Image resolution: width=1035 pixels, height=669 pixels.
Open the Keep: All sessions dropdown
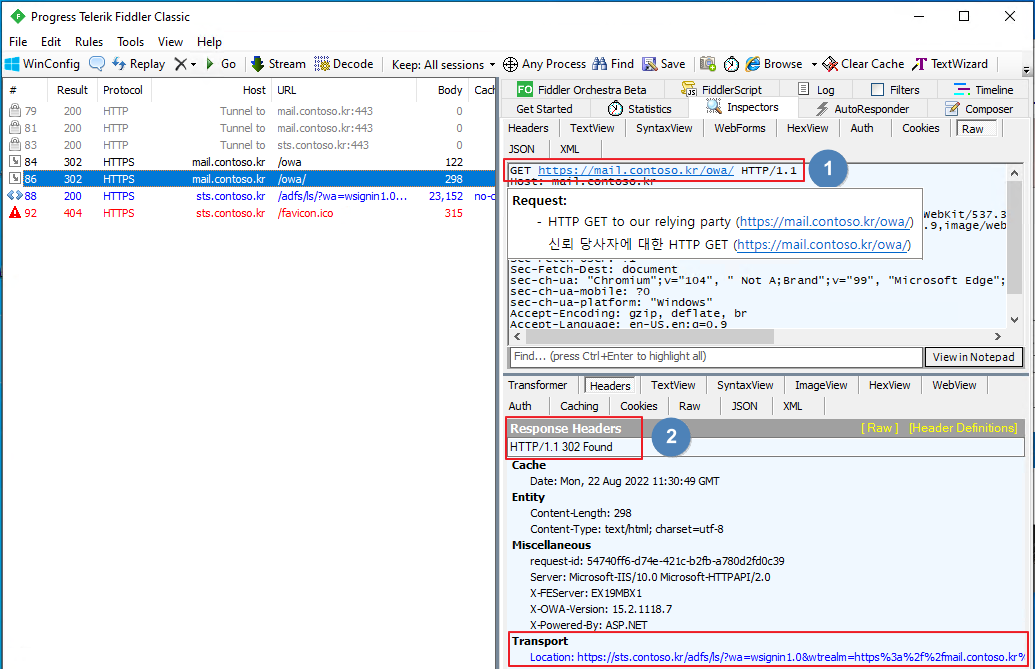[x=443, y=65]
